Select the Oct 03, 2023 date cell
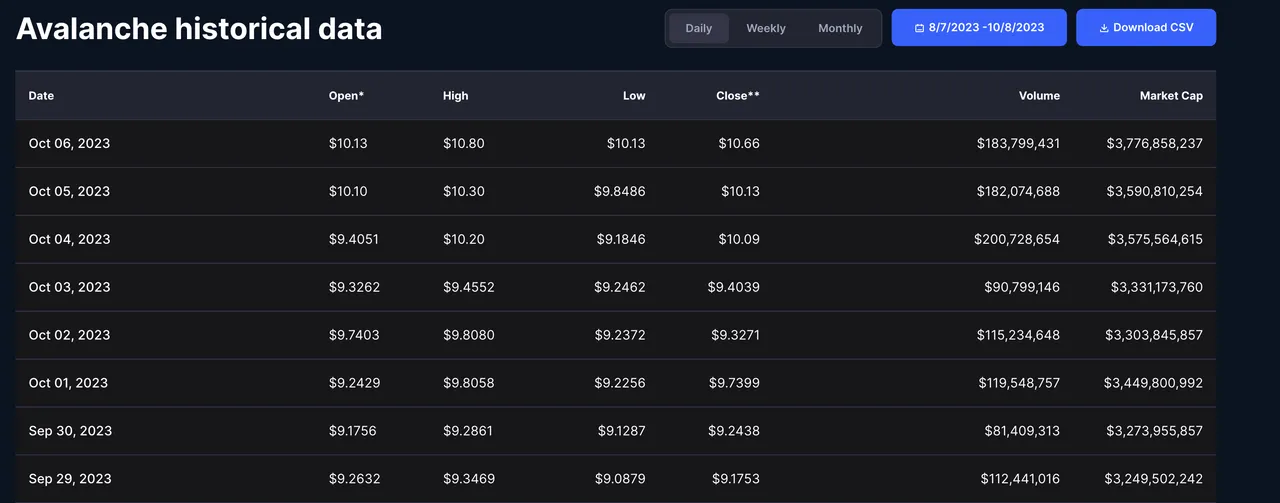Screen dimensions: 1280x503 click(x=69, y=288)
